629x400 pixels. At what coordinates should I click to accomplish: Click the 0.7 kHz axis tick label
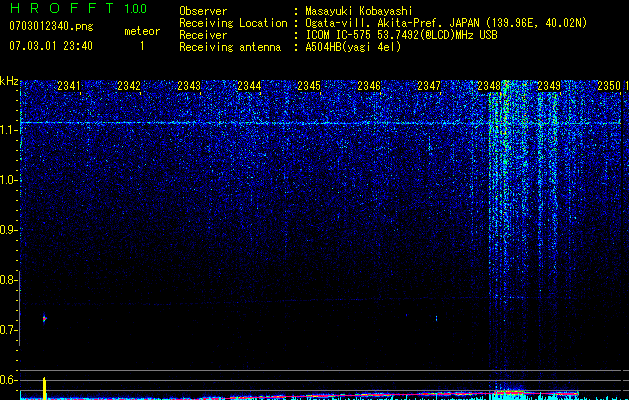8,330
